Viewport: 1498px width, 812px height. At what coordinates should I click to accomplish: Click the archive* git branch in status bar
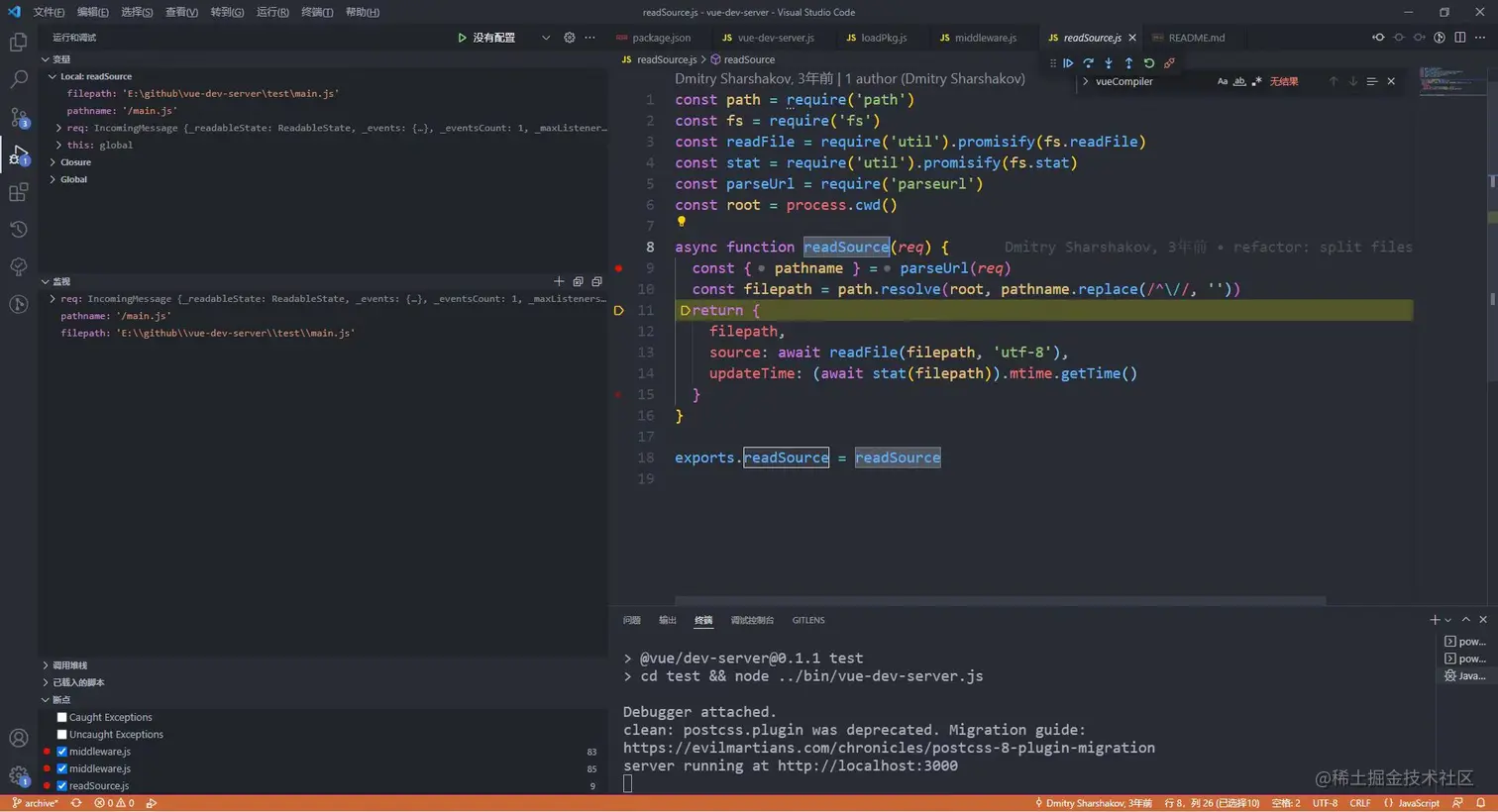(x=35, y=803)
